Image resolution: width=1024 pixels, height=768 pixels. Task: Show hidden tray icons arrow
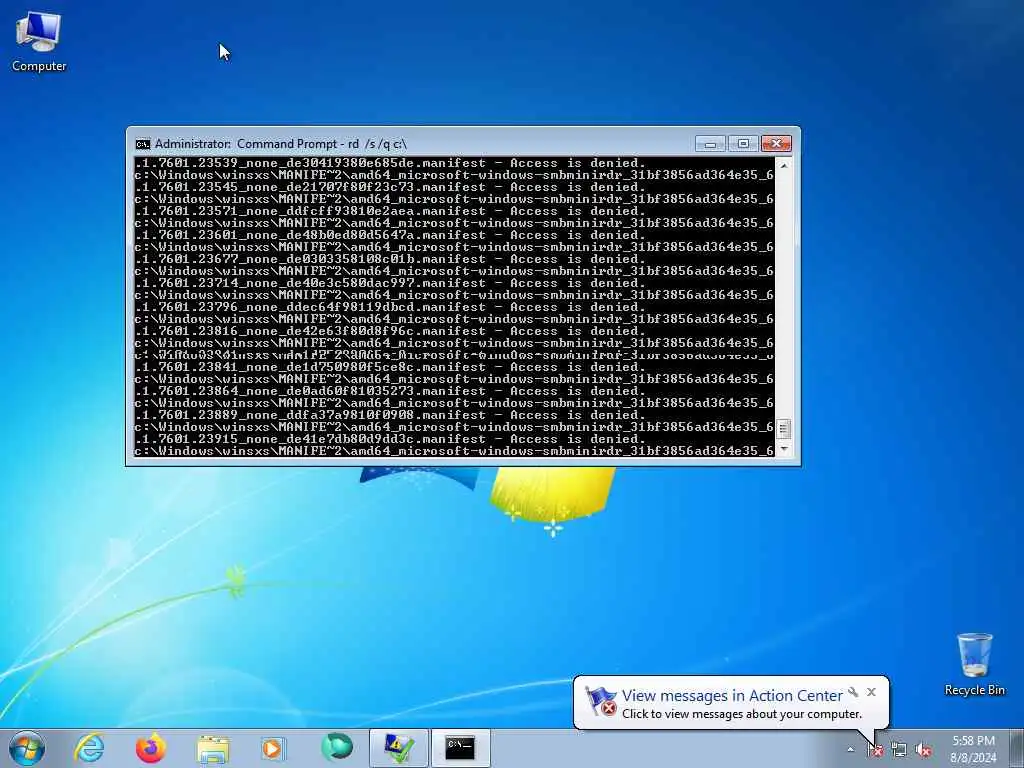[x=850, y=749]
